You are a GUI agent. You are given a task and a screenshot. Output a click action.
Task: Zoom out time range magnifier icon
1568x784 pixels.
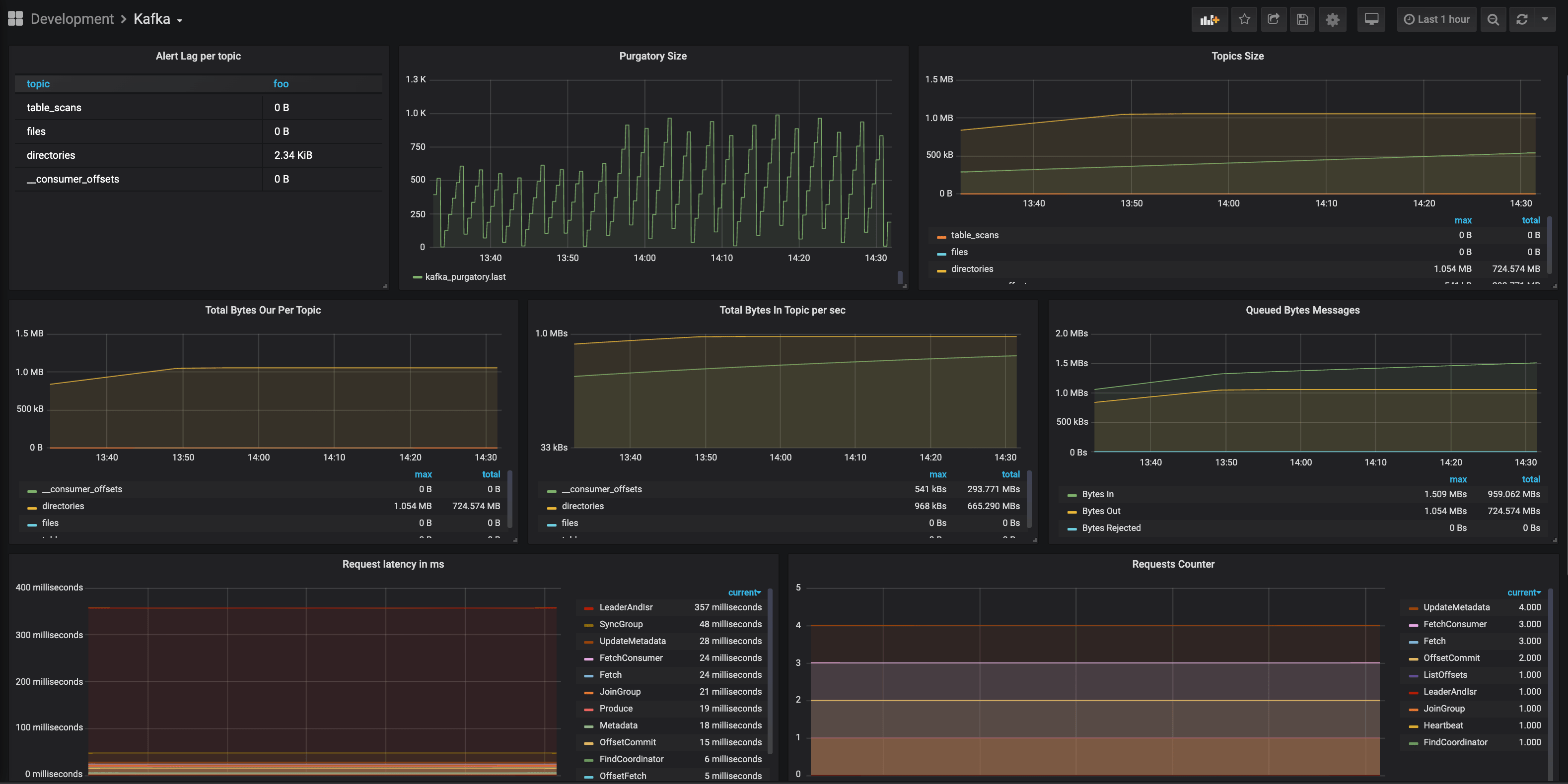coord(1493,19)
